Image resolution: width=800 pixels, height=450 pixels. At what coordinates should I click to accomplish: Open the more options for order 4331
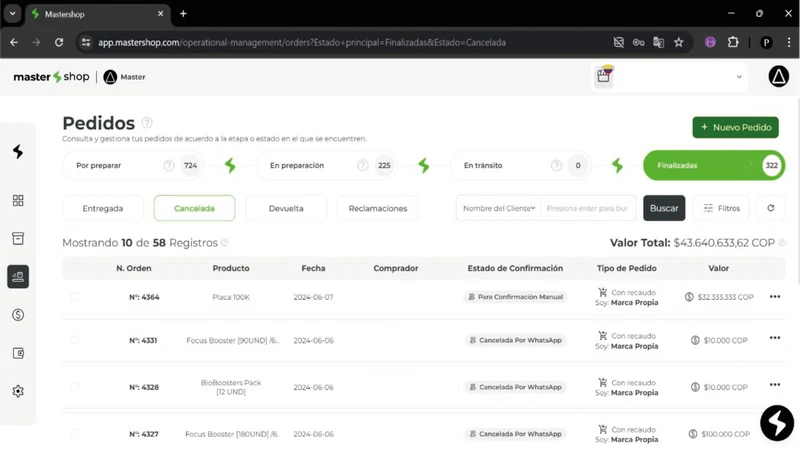point(774,338)
